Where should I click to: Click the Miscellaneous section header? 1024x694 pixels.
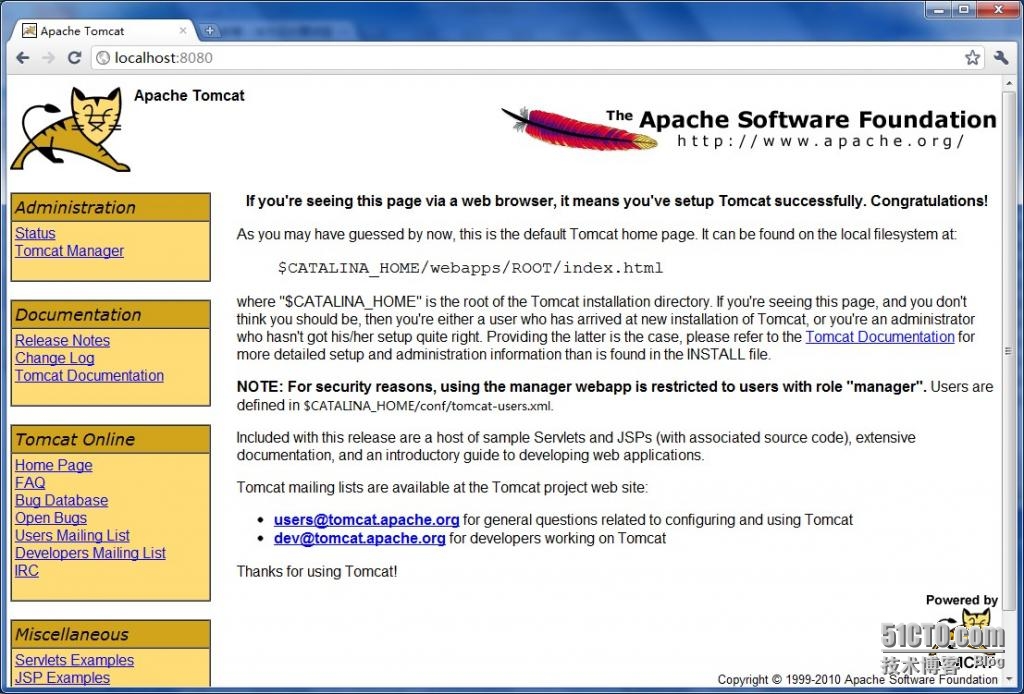110,635
